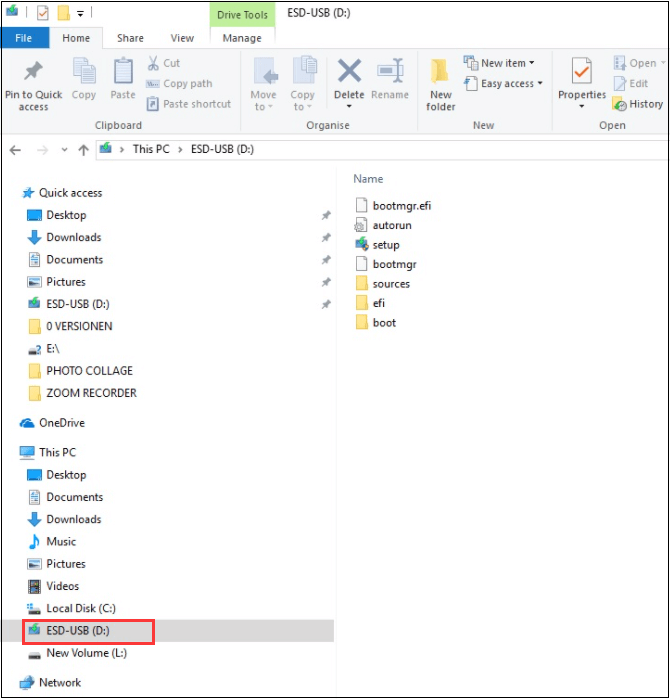Image resolution: width=670 pixels, height=699 pixels.
Task: Click OneDrive in navigation pane
Action: coord(52,423)
